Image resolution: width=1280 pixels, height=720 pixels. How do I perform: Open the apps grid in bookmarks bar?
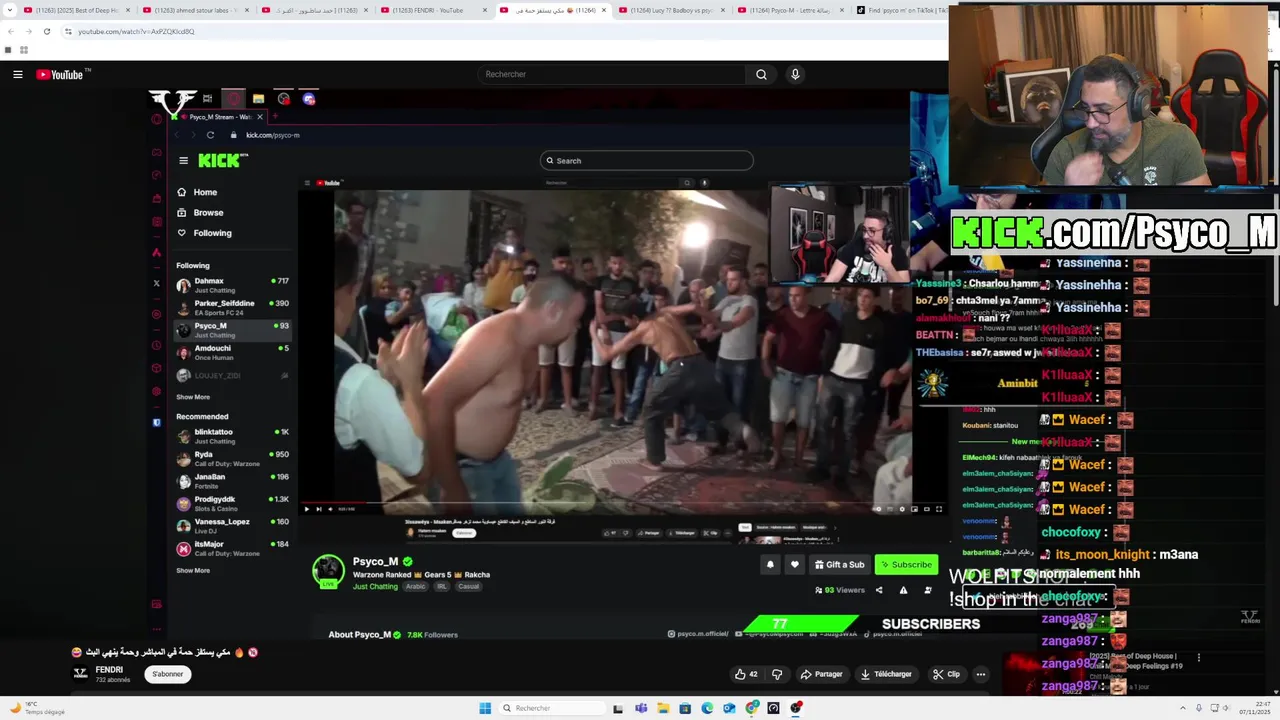(x=23, y=50)
